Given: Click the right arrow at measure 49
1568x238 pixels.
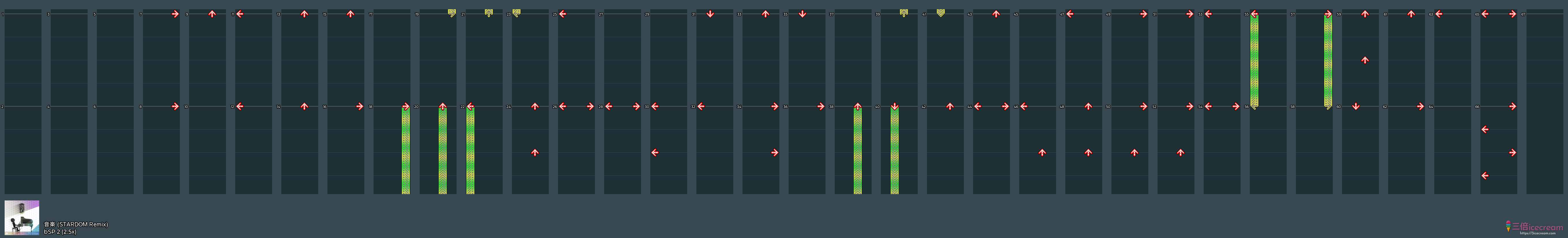Looking at the screenshot, I should (x=1144, y=14).
